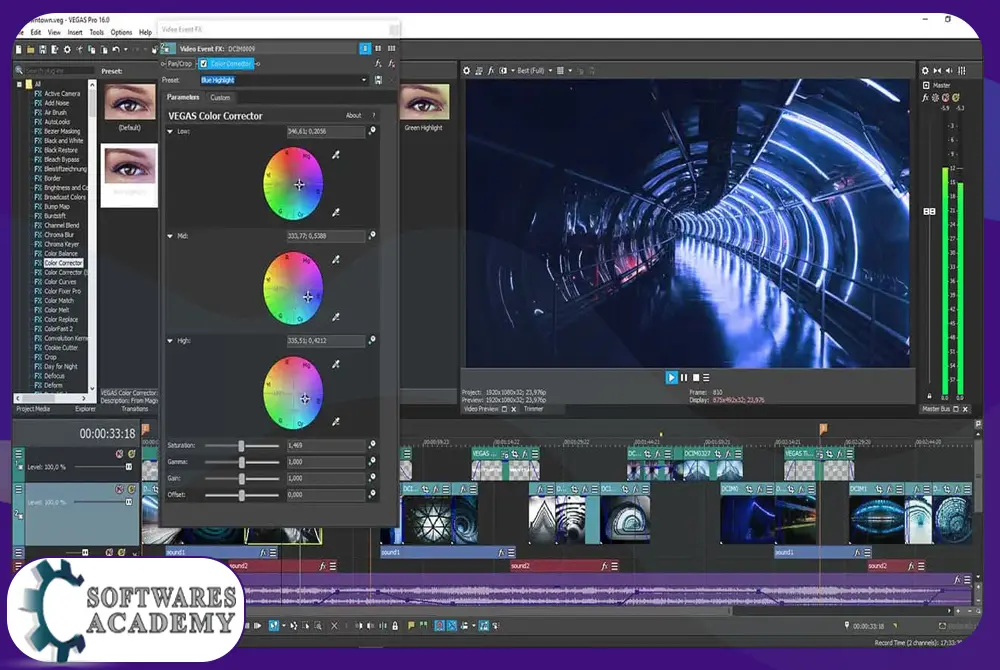Click the Plug-In Chain fx icon in FX window
Image resolution: width=1000 pixels, height=670 pixels.
pyautogui.click(x=378, y=64)
